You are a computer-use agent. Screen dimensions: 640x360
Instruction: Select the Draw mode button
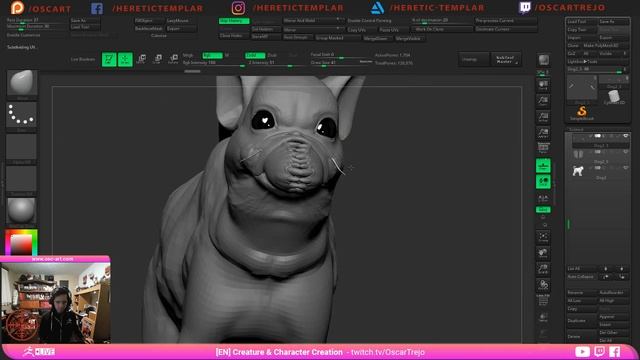tap(125, 59)
